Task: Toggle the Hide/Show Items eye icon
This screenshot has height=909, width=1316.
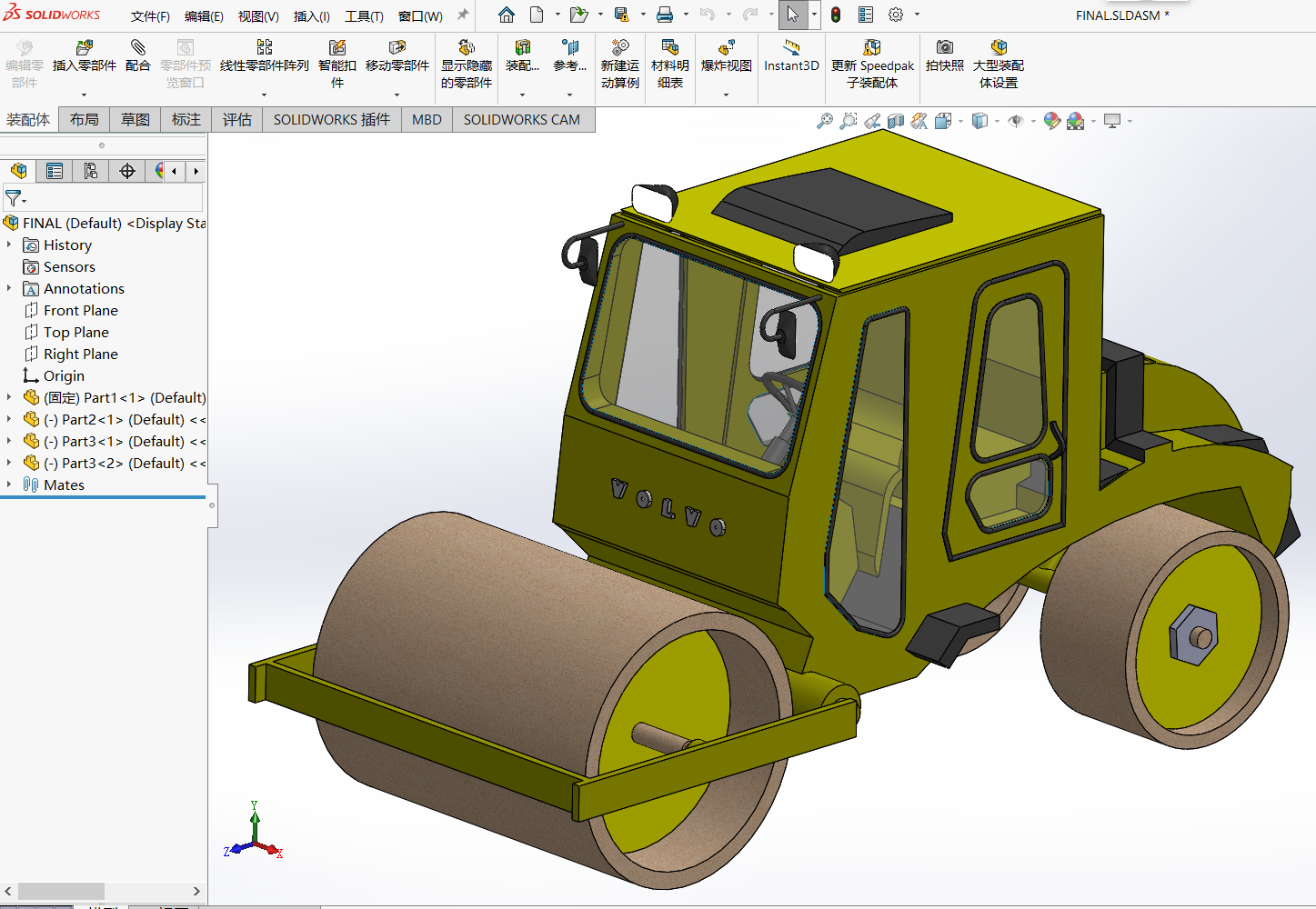Action: coord(1016,121)
